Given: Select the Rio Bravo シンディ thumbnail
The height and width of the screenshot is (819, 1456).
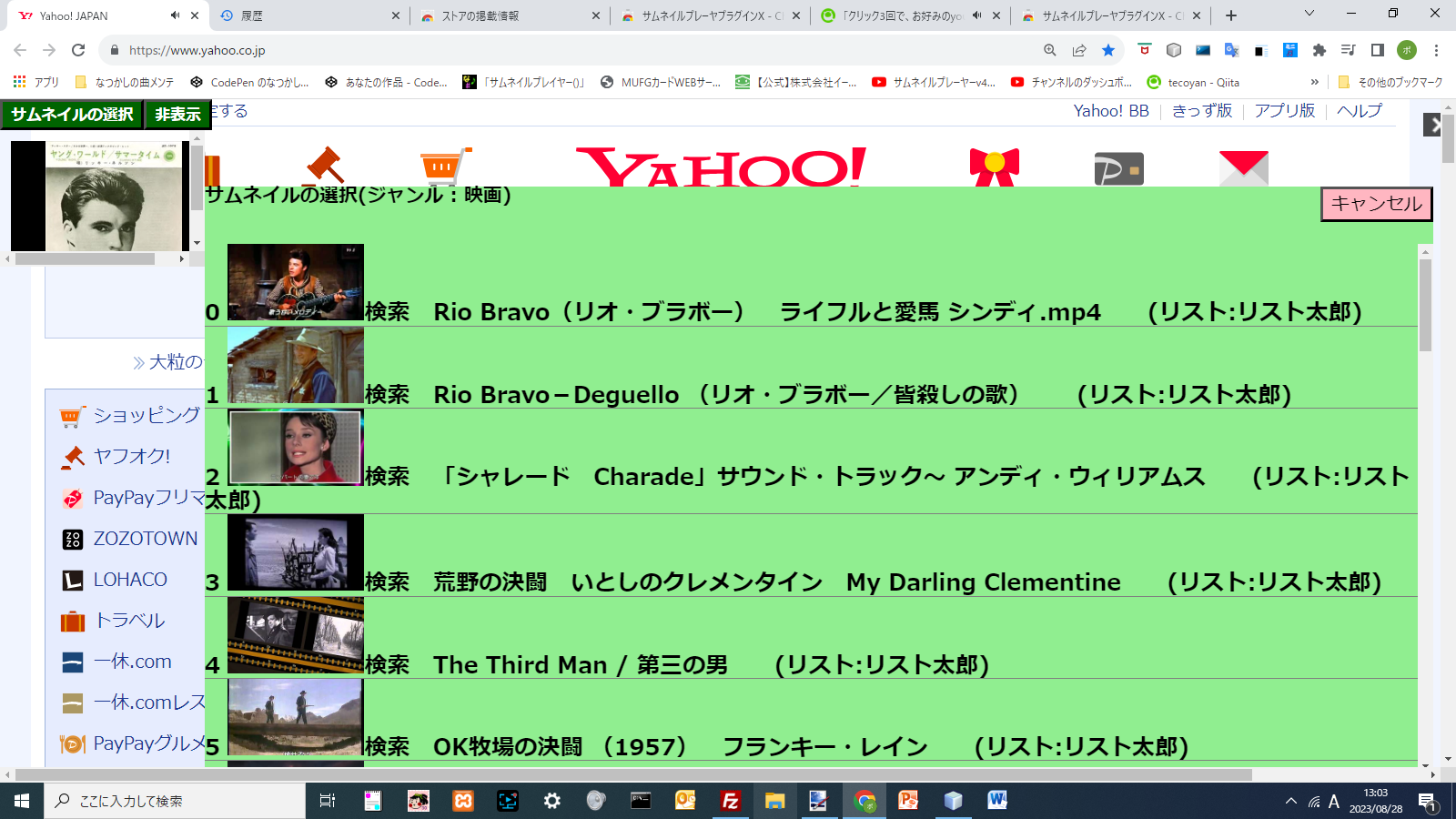Looking at the screenshot, I should pos(297,282).
